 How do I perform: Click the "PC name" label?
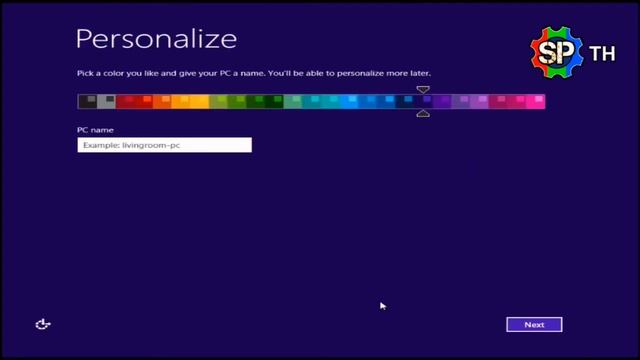click(x=95, y=130)
